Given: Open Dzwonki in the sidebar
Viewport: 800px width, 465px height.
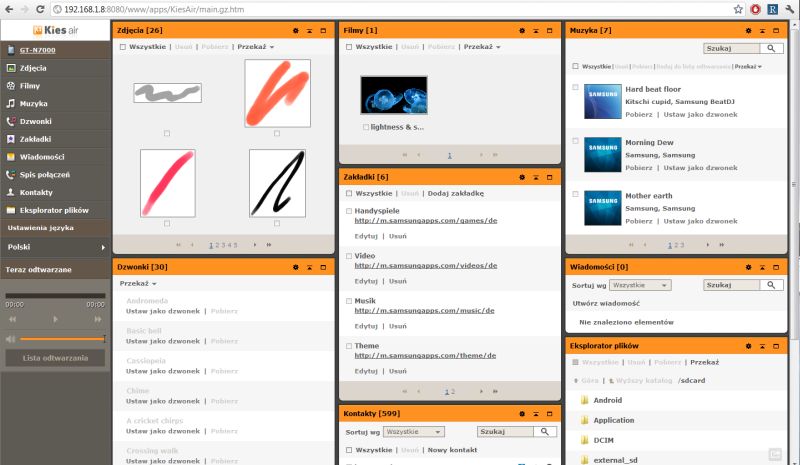Looking at the screenshot, I should (35, 121).
